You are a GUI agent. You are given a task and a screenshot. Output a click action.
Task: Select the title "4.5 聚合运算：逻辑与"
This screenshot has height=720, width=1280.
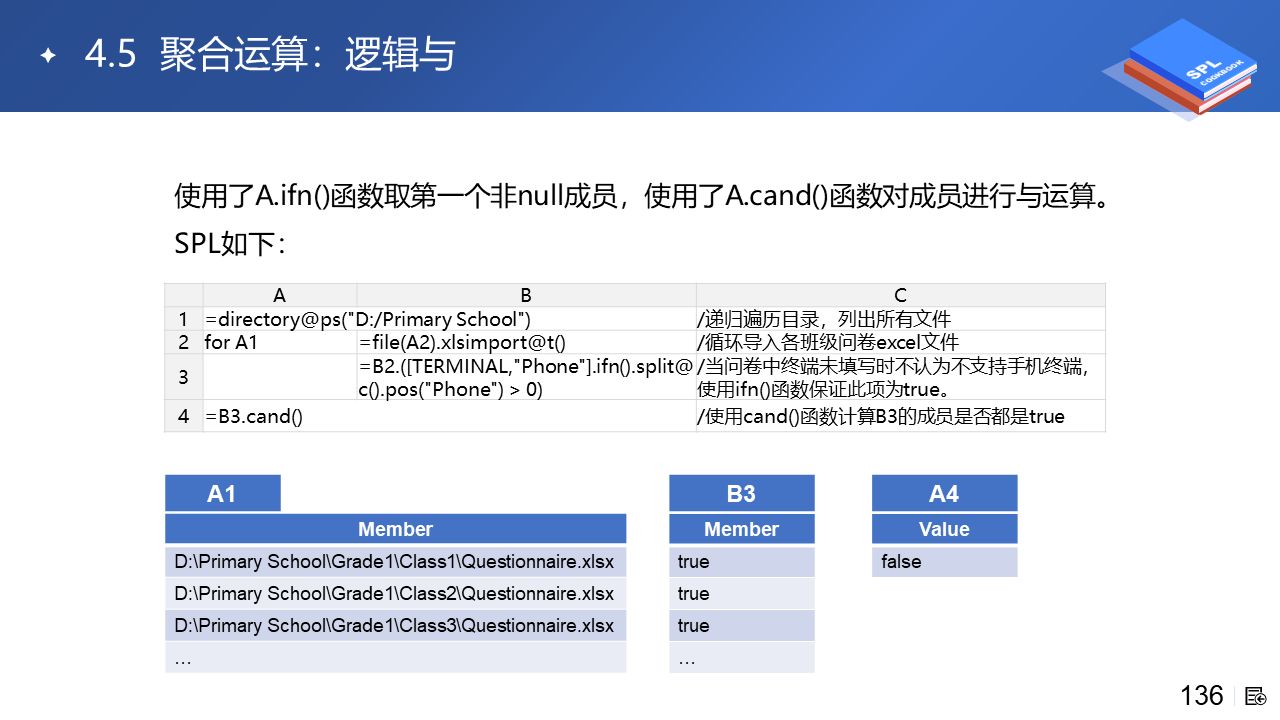pyautogui.click(x=270, y=55)
